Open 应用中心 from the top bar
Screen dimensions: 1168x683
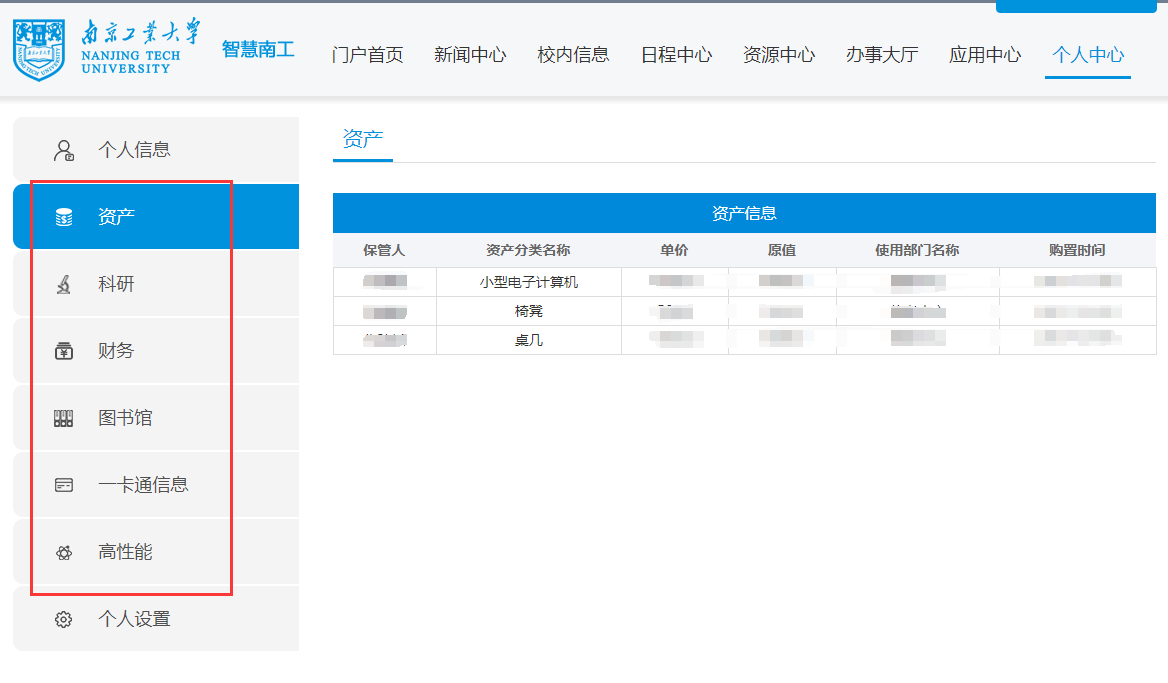pyautogui.click(x=985, y=55)
